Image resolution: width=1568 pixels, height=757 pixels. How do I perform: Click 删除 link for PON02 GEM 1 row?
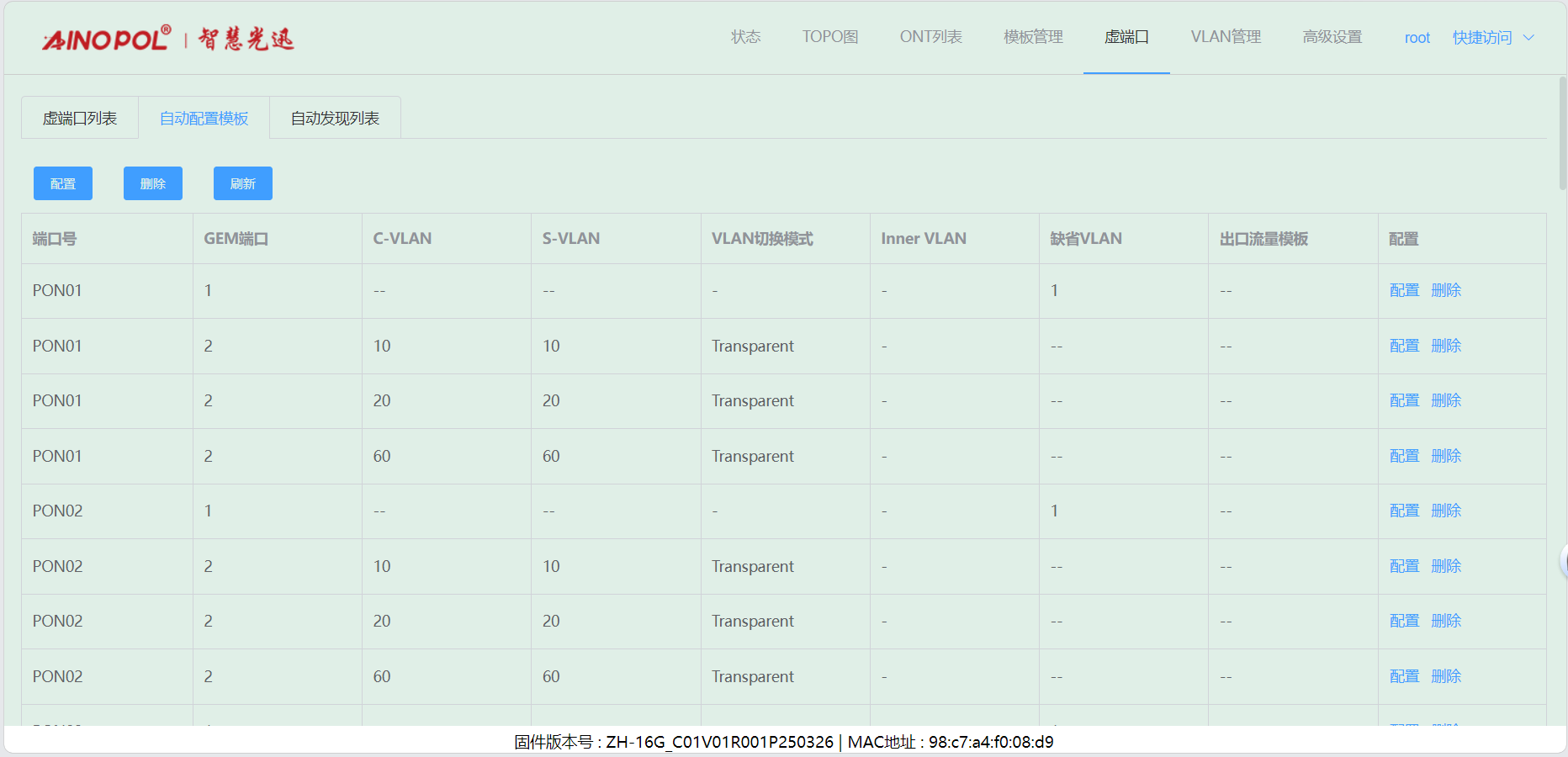(1446, 511)
